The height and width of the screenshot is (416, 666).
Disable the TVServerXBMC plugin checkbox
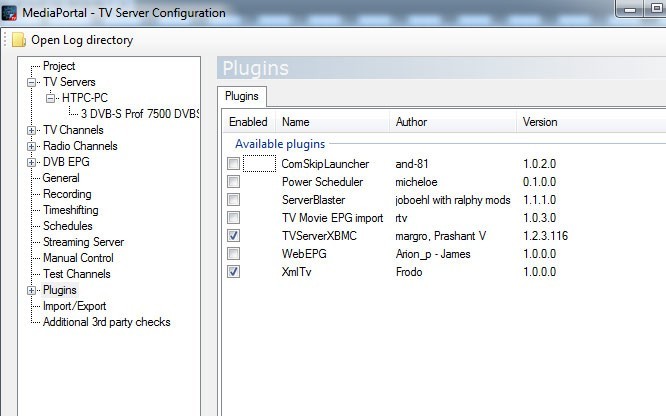[x=233, y=236]
